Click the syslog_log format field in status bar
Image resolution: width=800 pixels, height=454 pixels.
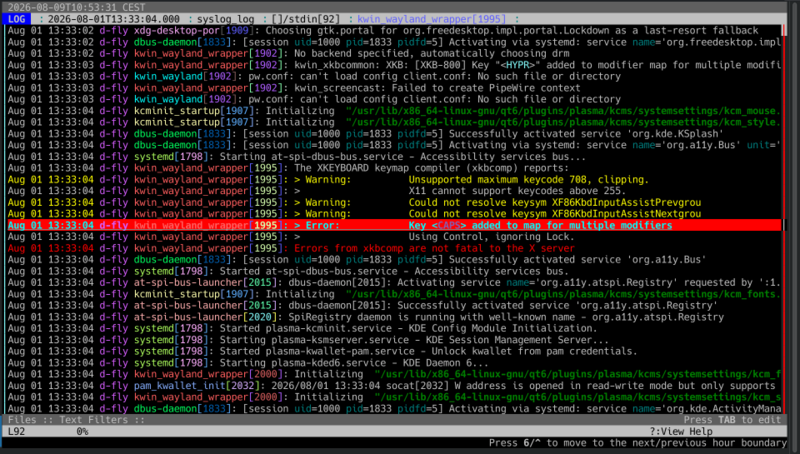point(225,19)
